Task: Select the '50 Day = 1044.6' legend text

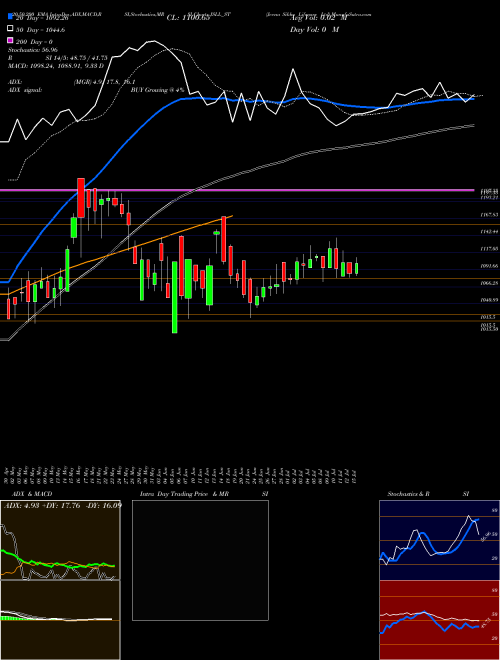Action: click(40, 30)
